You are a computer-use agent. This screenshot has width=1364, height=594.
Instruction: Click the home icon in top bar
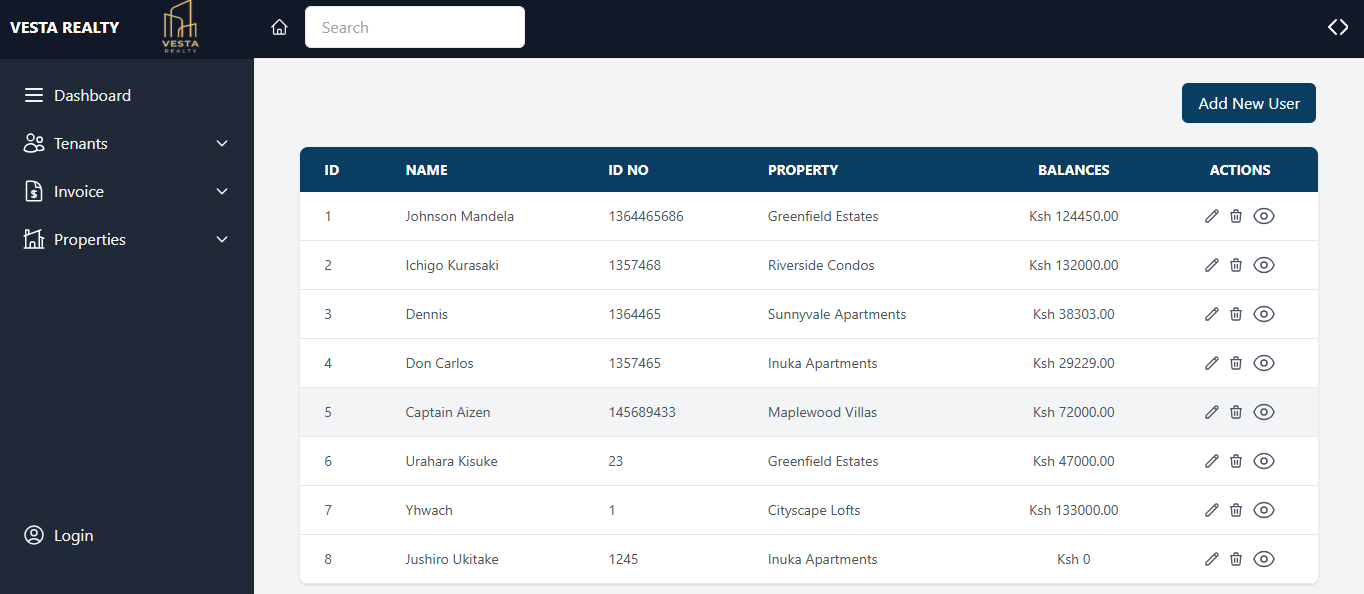(279, 28)
